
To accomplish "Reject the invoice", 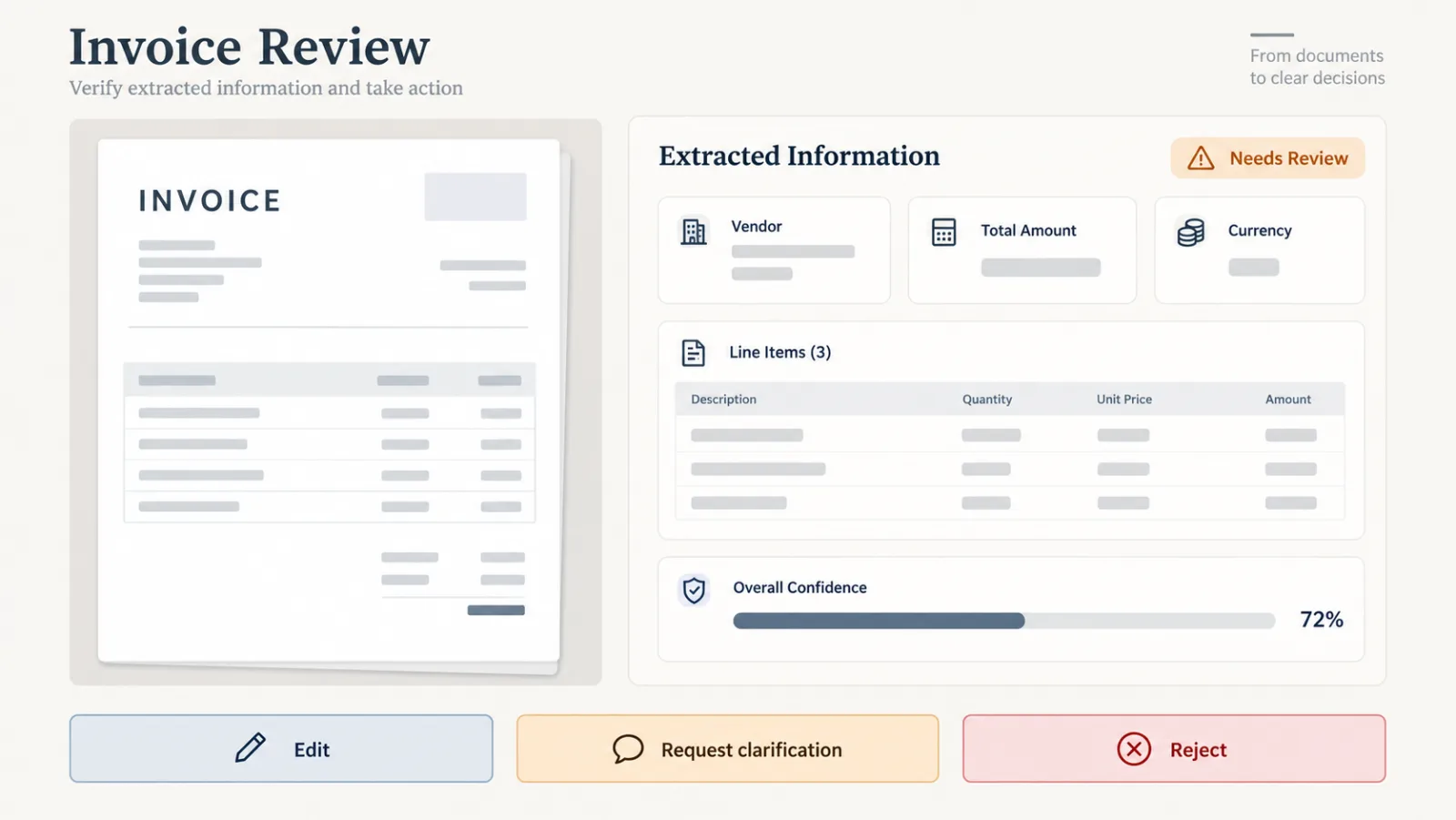I will click(1174, 748).
